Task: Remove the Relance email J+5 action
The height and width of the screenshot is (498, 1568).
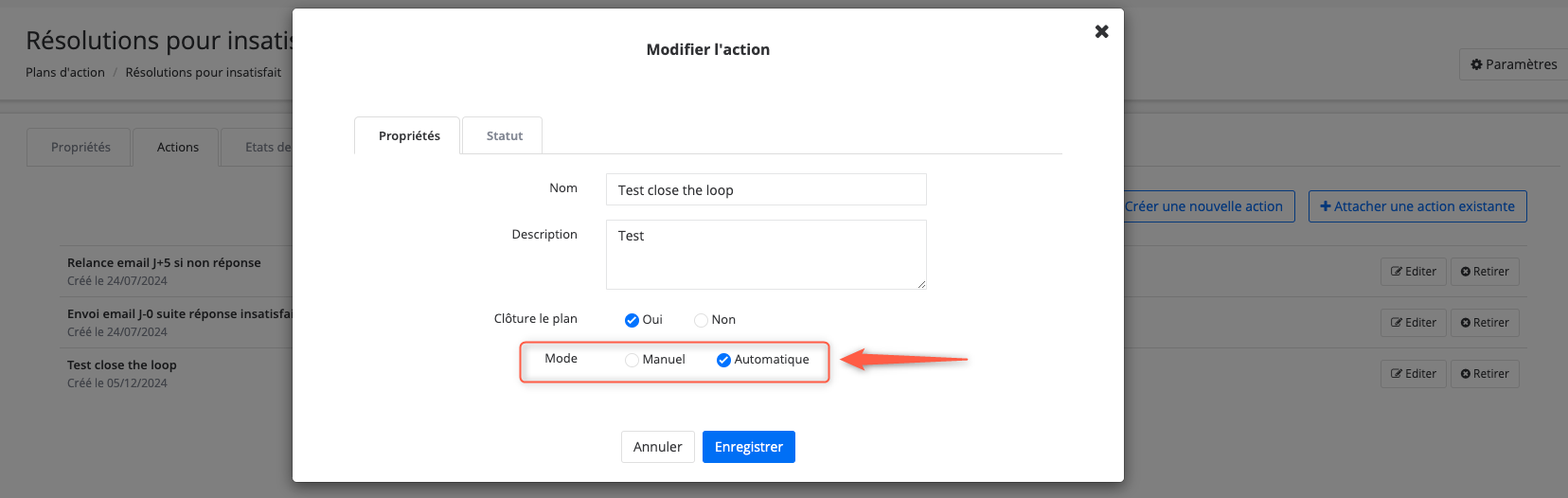Action: pyautogui.click(x=1484, y=272)
